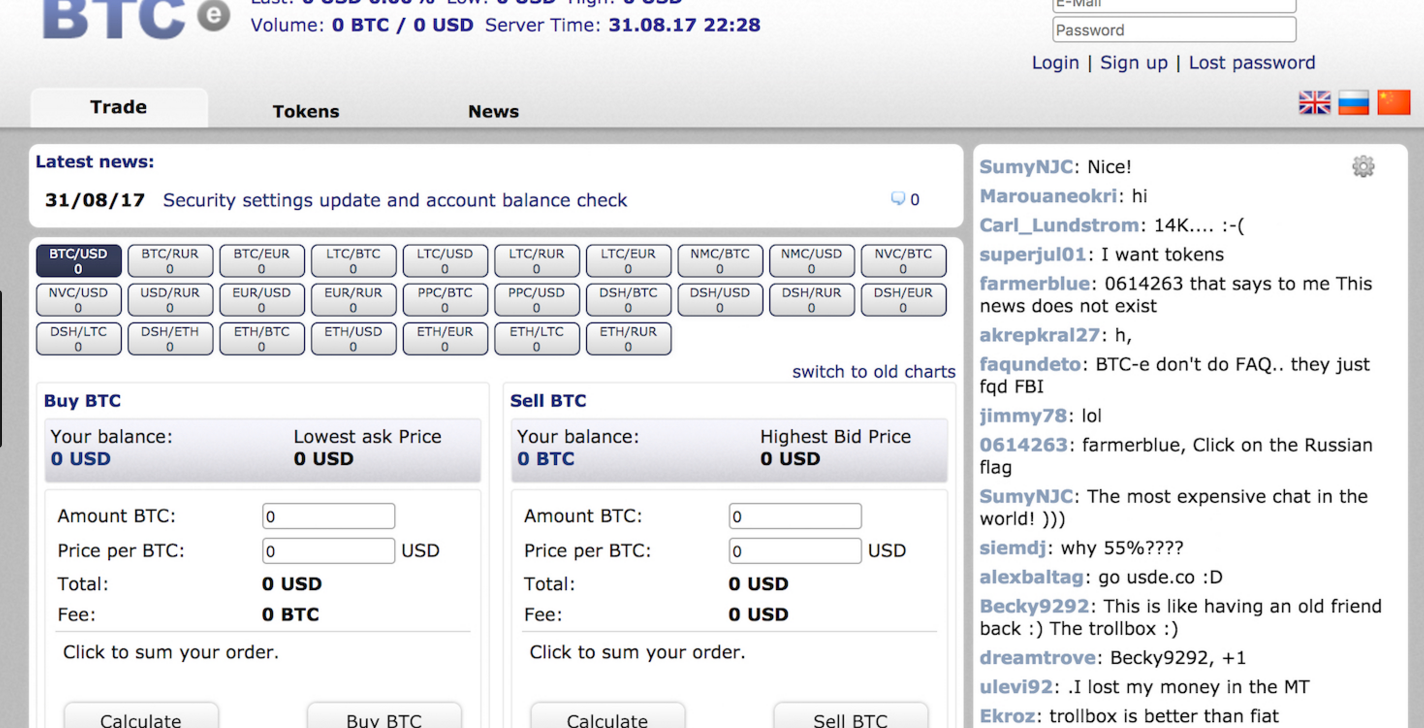This screenshot has height=728, width=1424.
Task: Choose the EUR/RUR pair
Action: (354, 300)
